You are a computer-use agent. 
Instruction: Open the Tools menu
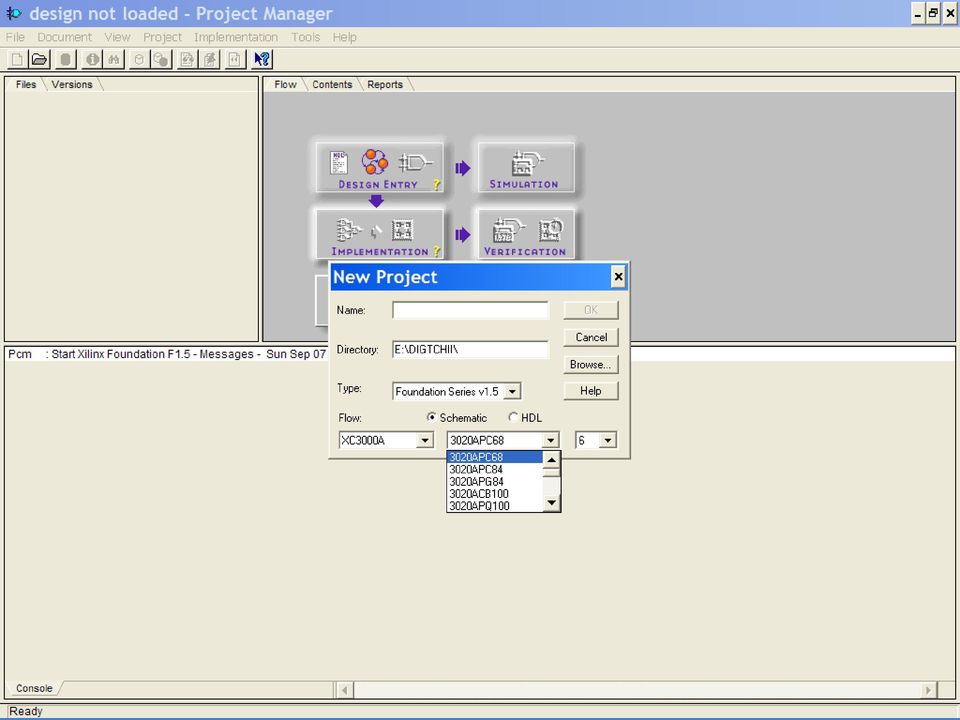(x=306, y=37)
